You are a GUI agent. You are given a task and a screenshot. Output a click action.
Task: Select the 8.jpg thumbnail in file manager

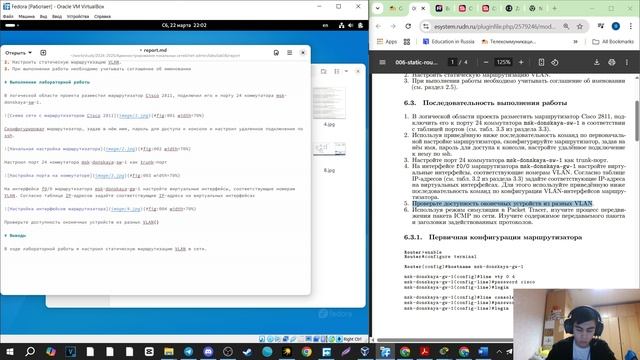(x=329, y=149)
